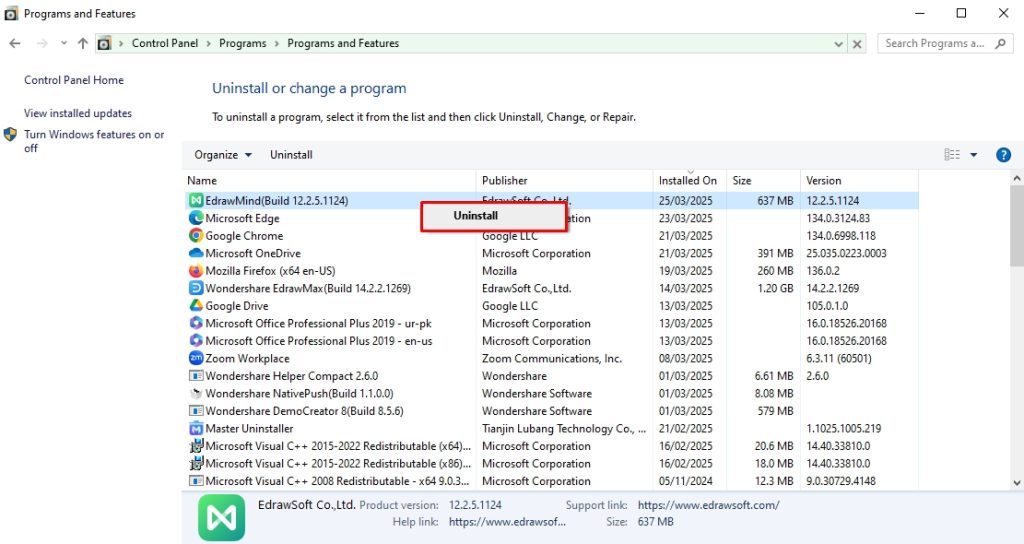Image resolution: width=1024 pixels, height=544 pixels.
Task: Click the list scrollbar up arrow
Action: point(1017,178)
